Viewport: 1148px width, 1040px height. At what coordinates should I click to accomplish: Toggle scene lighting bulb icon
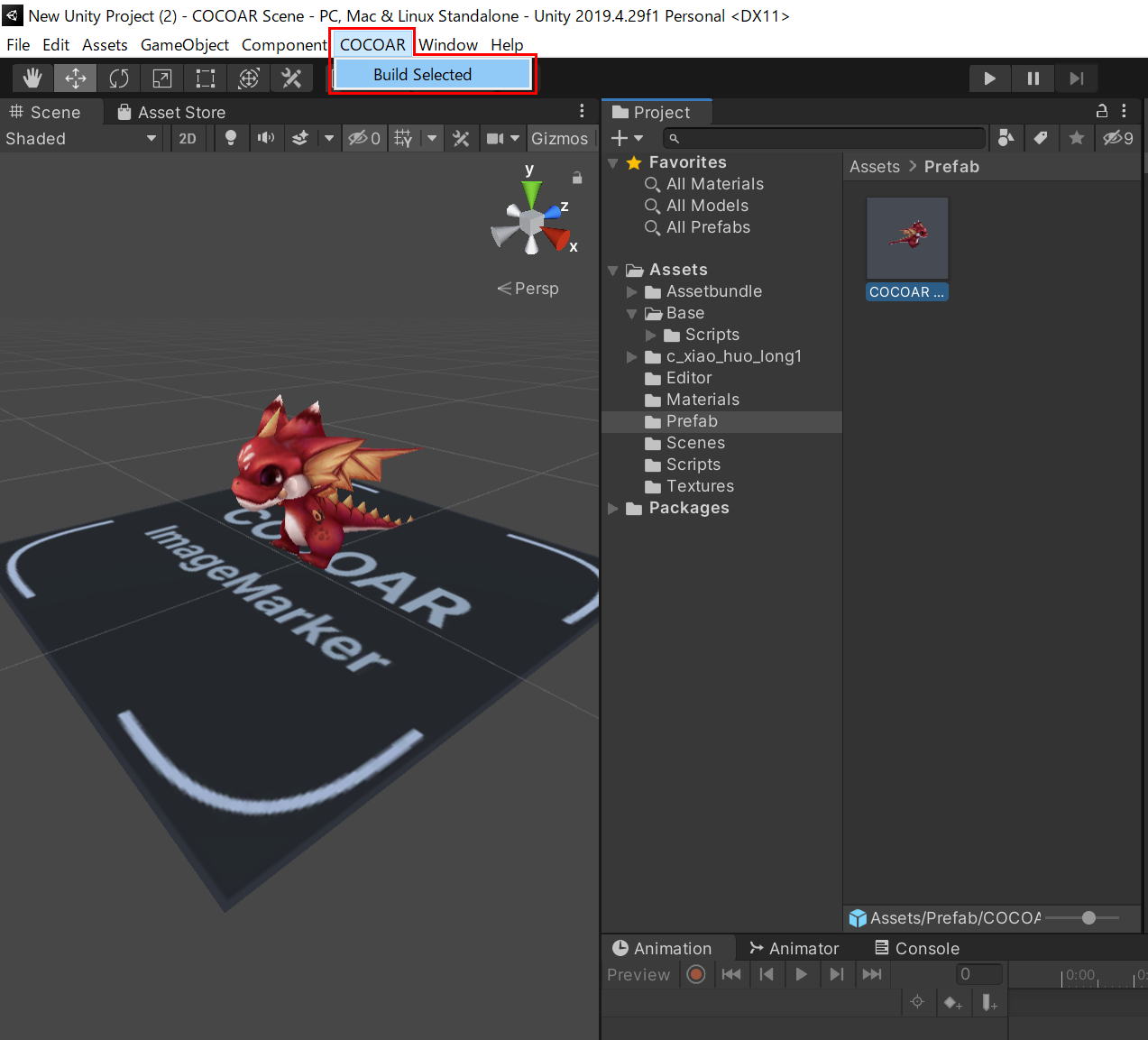[x=231, y=138]
